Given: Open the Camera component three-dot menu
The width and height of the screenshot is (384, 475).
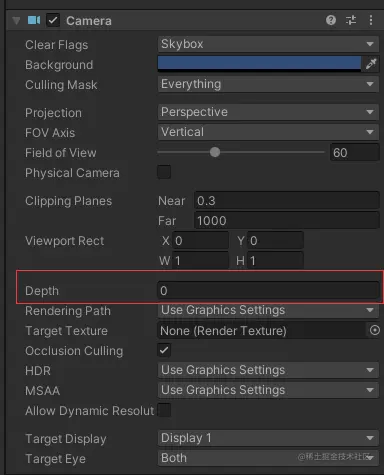Looking at the screenshot, I should point(371,20).
